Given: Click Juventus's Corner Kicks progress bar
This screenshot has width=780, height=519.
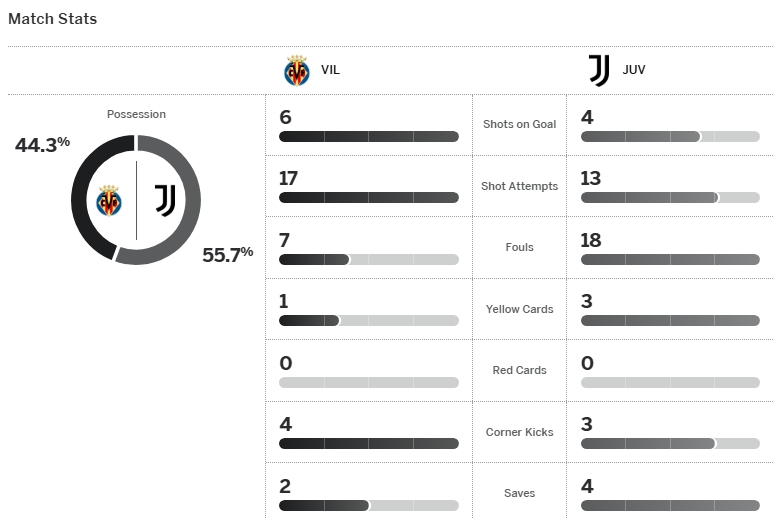Looking at the screenshot, I should [x=670, y=444].
